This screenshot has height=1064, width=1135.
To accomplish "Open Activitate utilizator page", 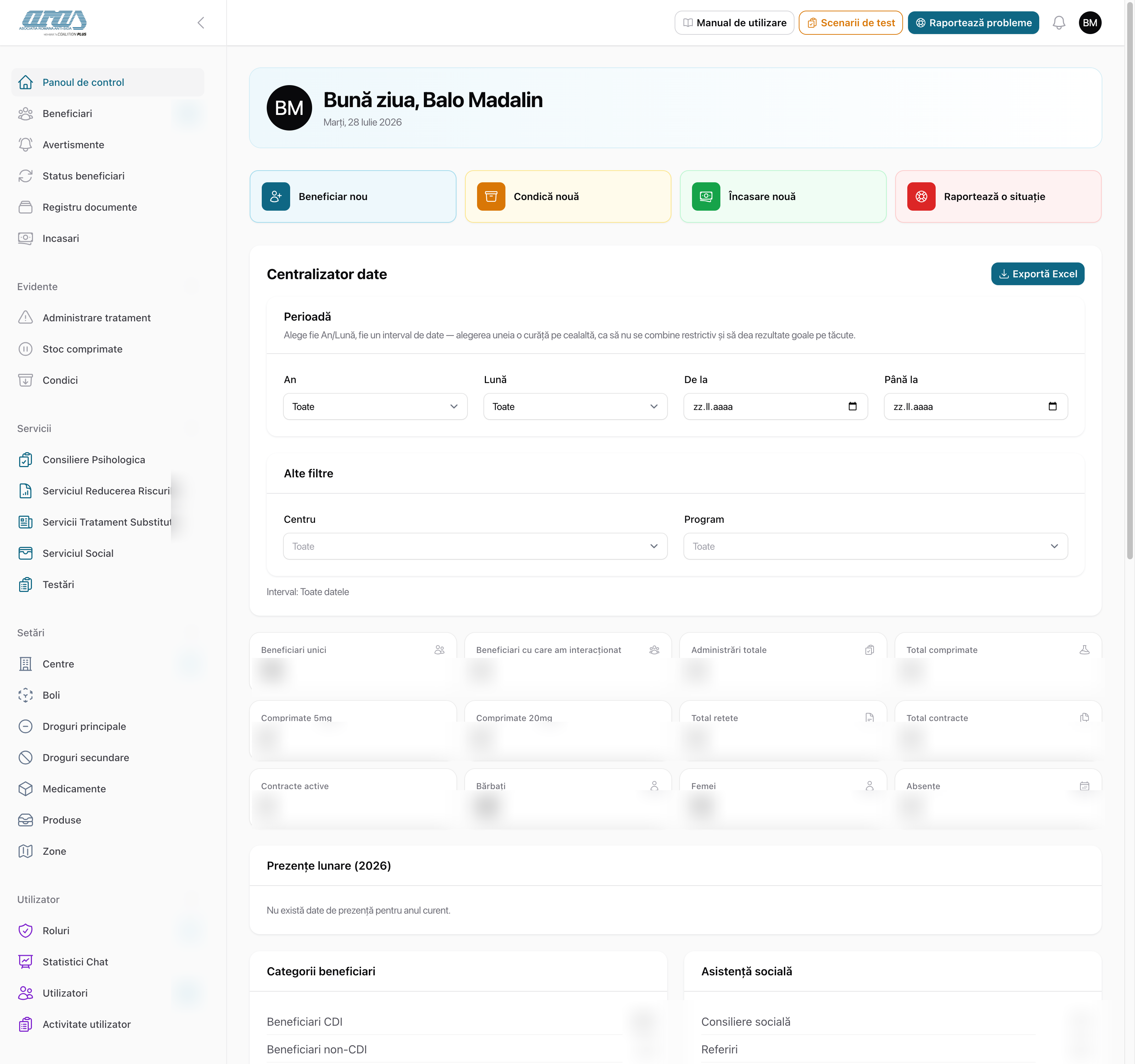I will pyautogui.click(x=107, y=1024).
